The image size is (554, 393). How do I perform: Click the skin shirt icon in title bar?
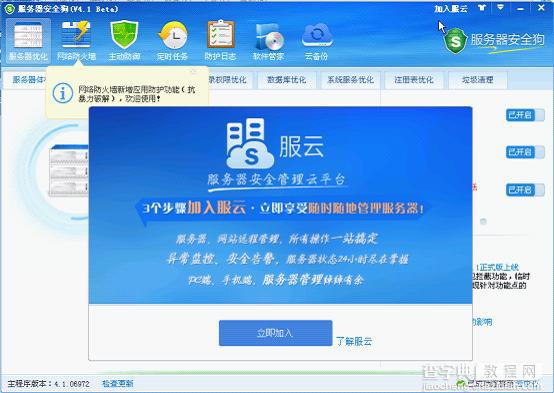coord(482,8)
